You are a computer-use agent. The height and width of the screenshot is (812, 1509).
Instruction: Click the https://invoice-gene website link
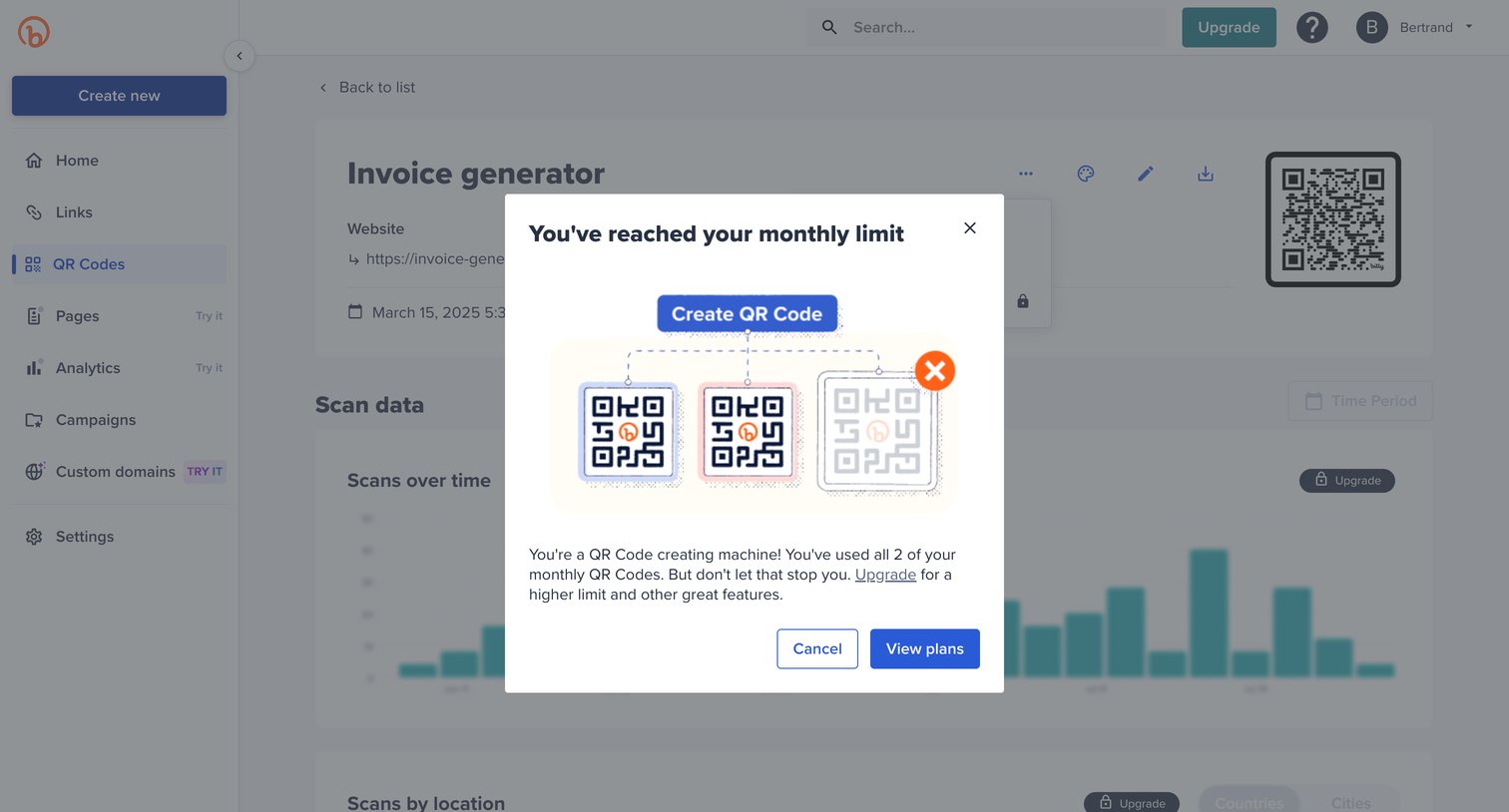point(435,259)
